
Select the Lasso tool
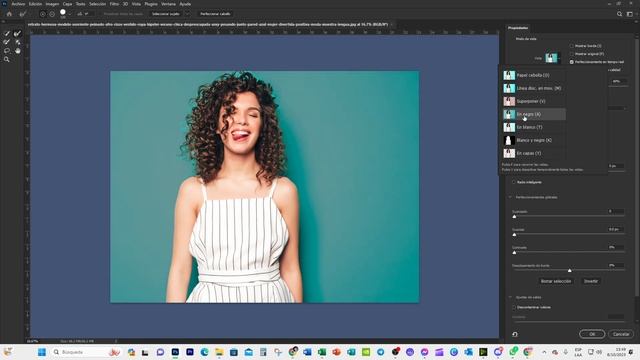(x=7, y=51)
